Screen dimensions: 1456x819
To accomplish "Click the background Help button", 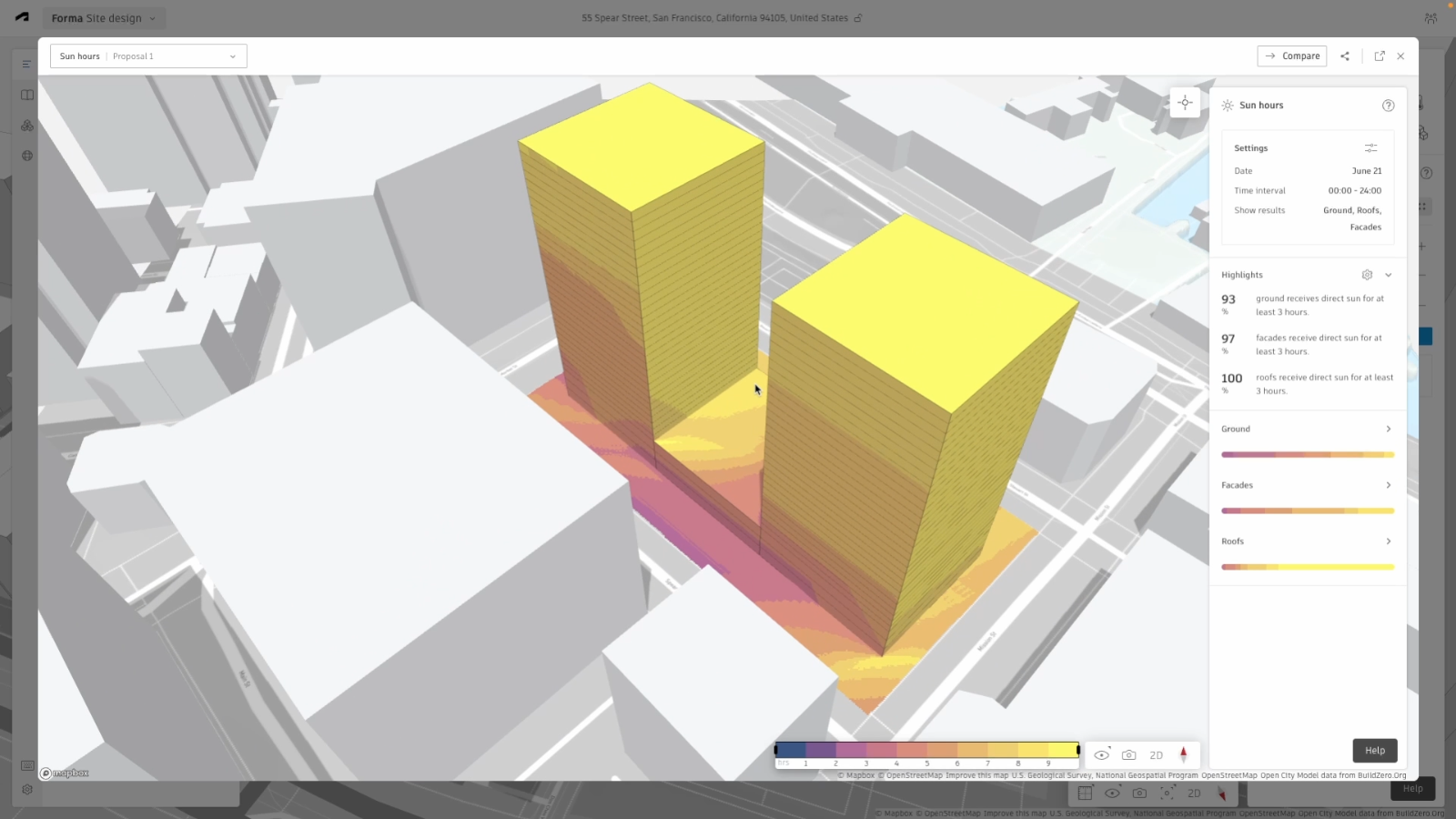I will 1412,789.
